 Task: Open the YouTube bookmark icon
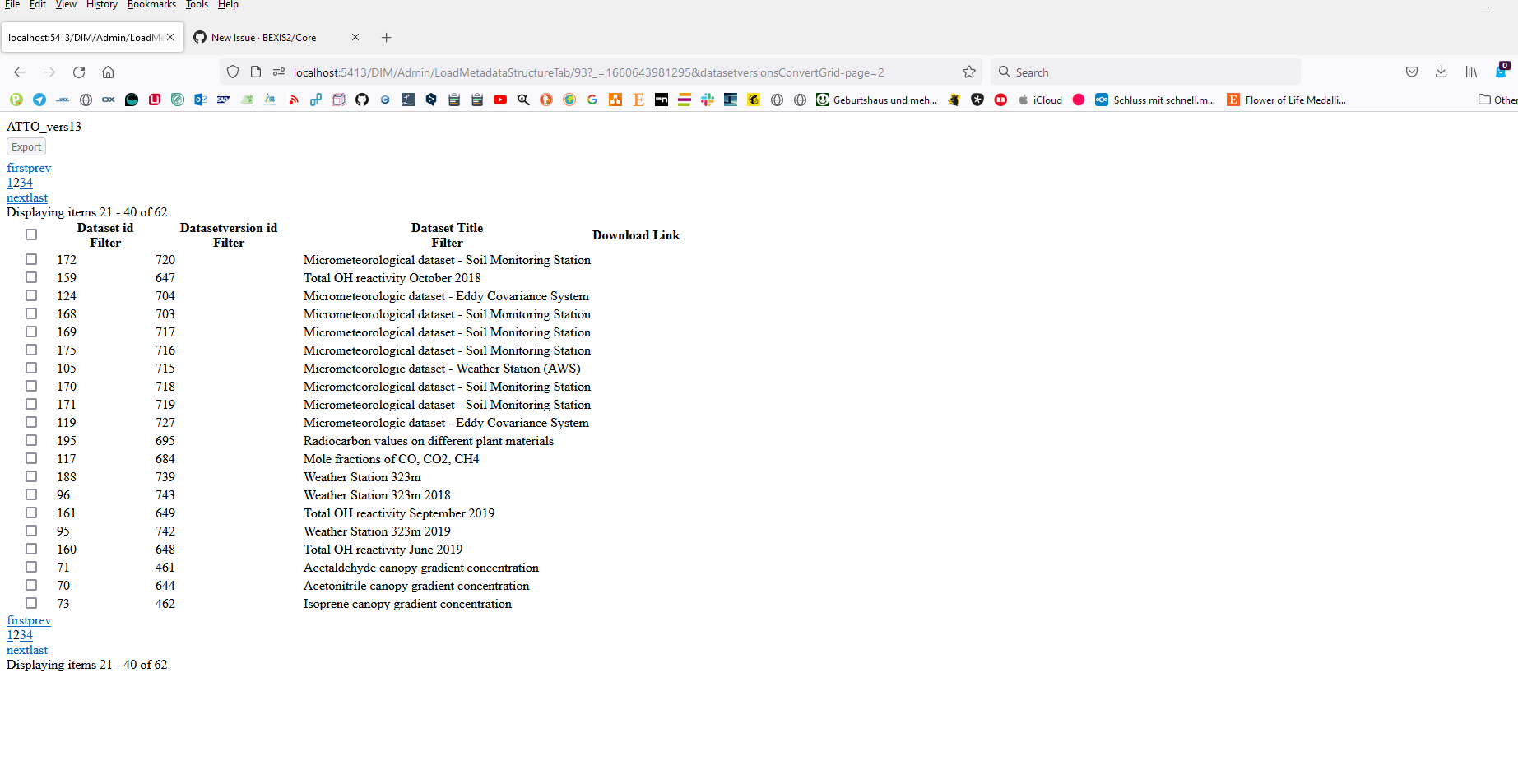(x=500, y=100)
